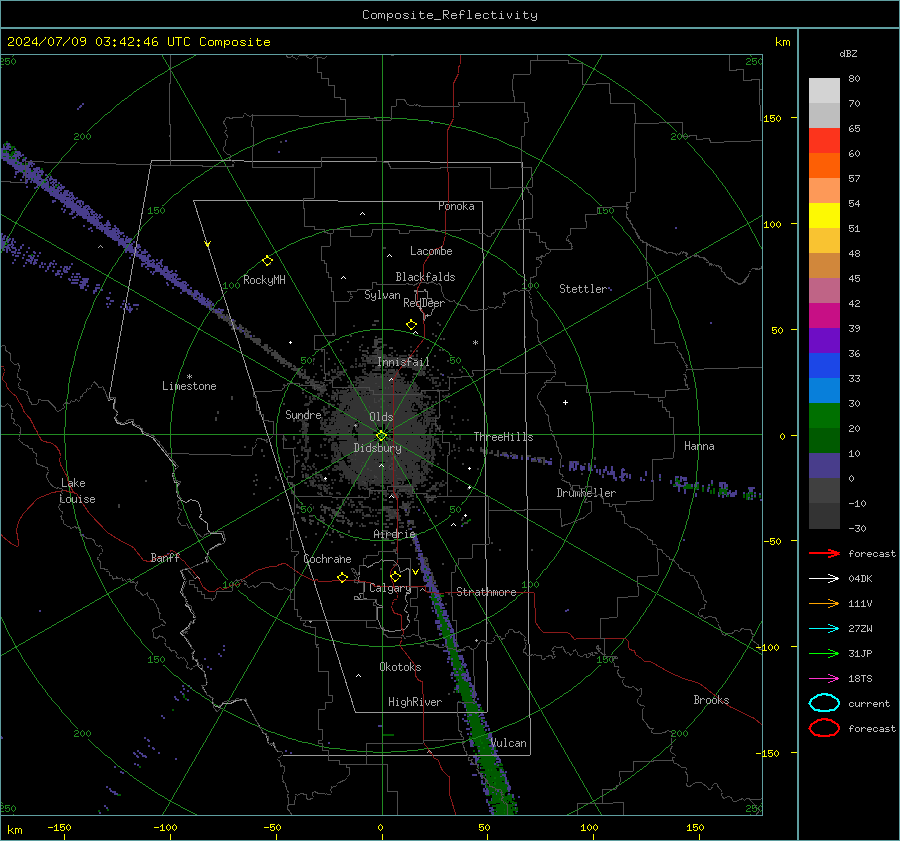Click the -150 tick on the bottom axis
Screen dimensions: 900x841
tap(59, 827)
